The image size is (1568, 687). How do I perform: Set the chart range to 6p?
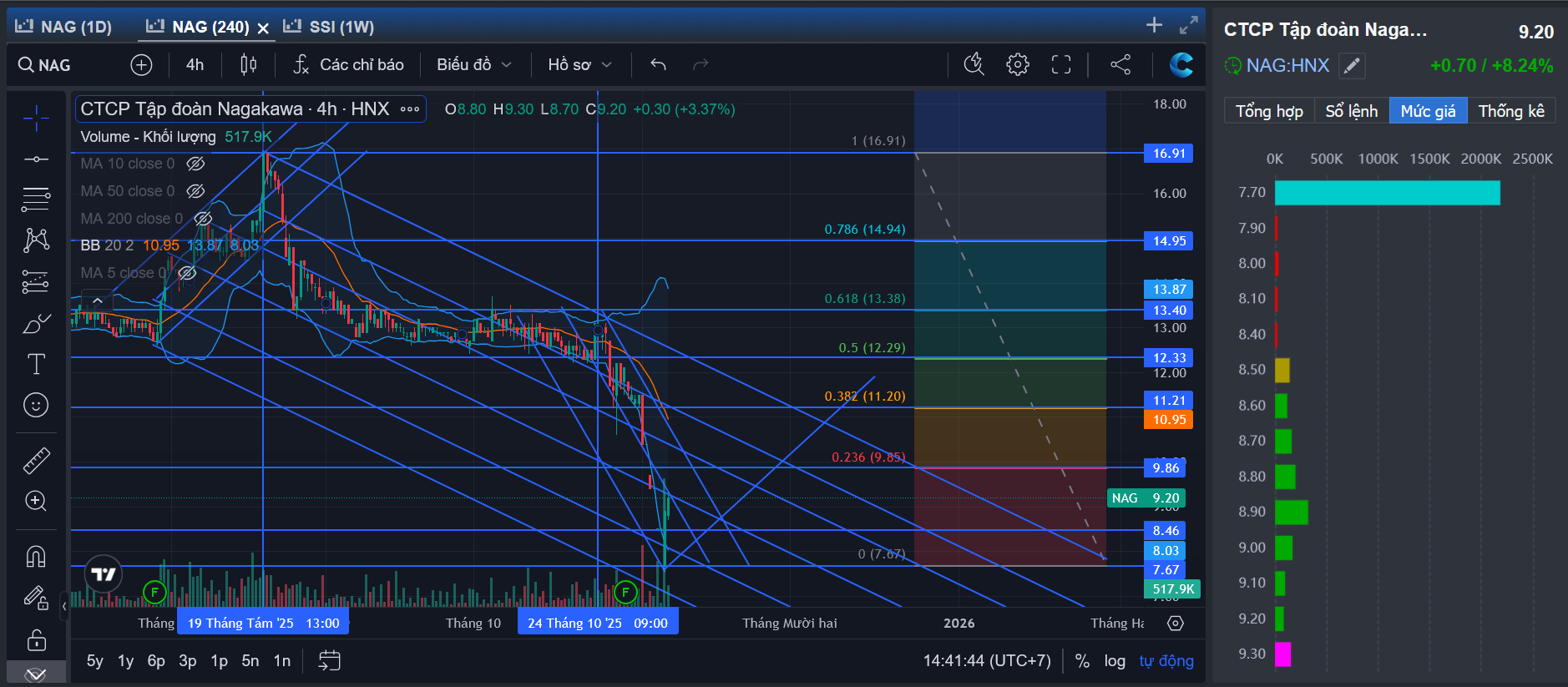(x=156, y=661)
